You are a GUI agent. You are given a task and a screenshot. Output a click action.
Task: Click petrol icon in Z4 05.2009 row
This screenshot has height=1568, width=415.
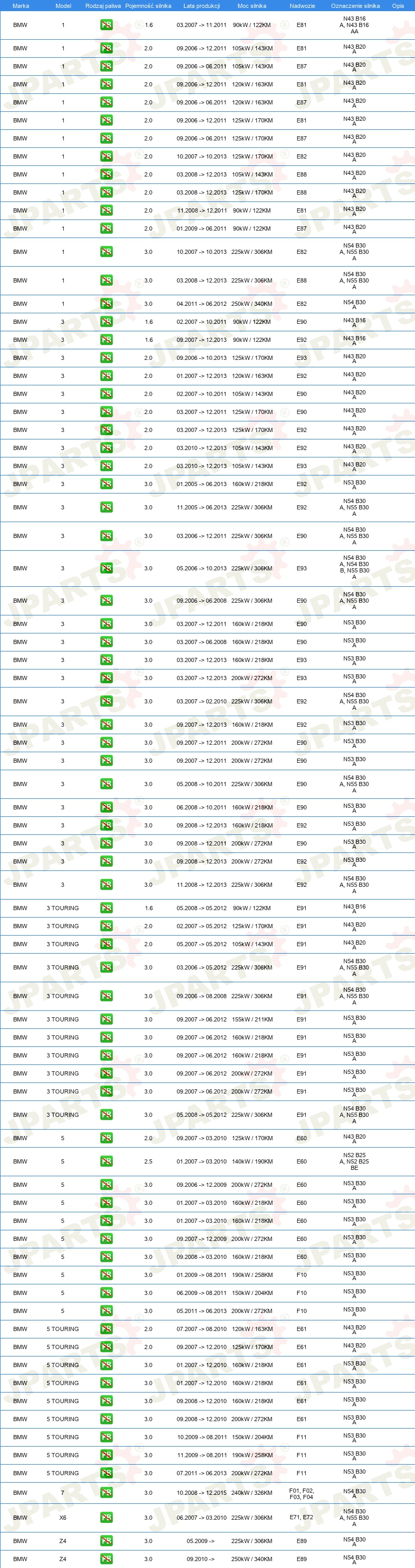point(106,1541)
